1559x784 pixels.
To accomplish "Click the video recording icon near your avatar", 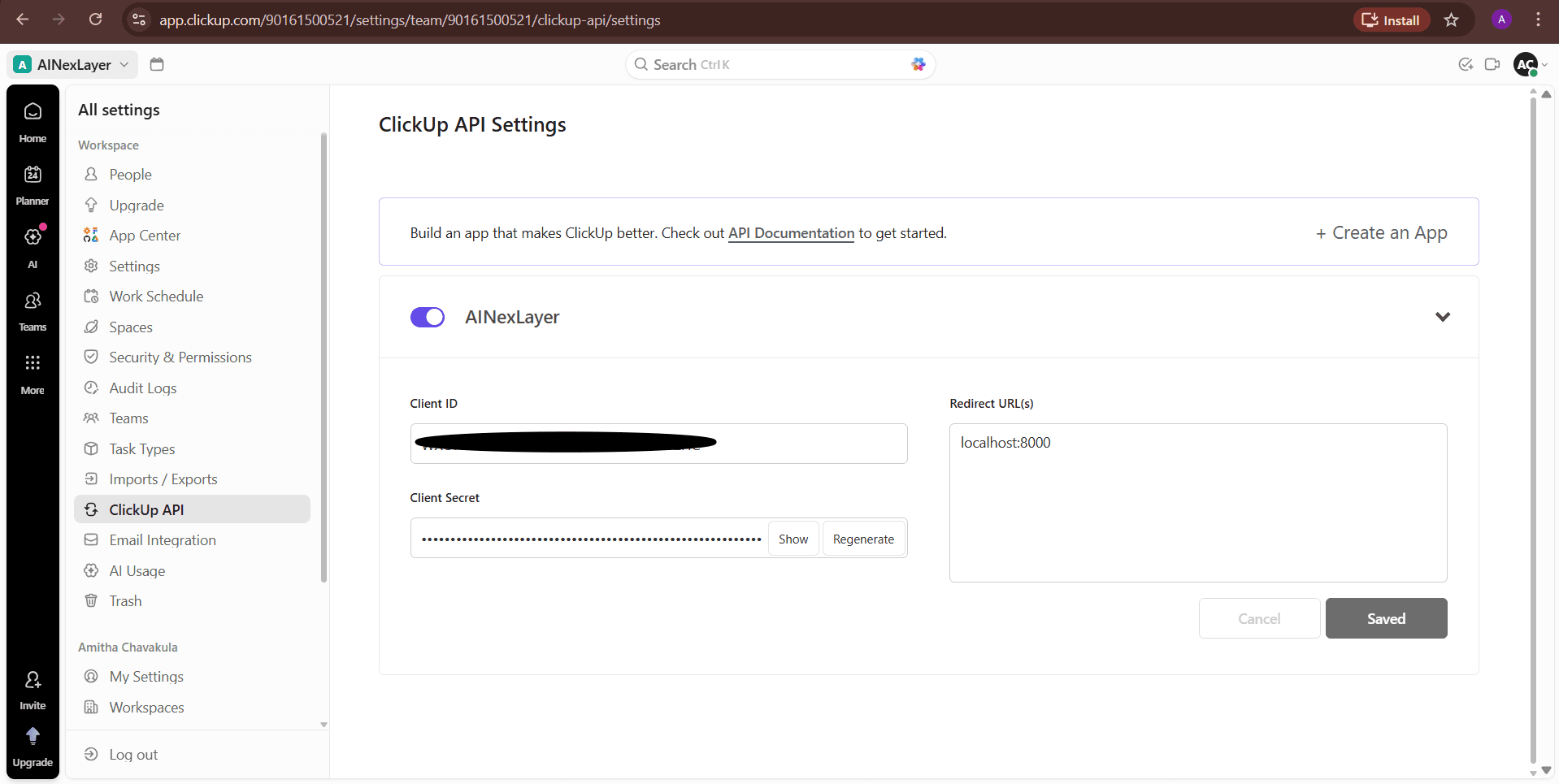I will point(1492,64).
